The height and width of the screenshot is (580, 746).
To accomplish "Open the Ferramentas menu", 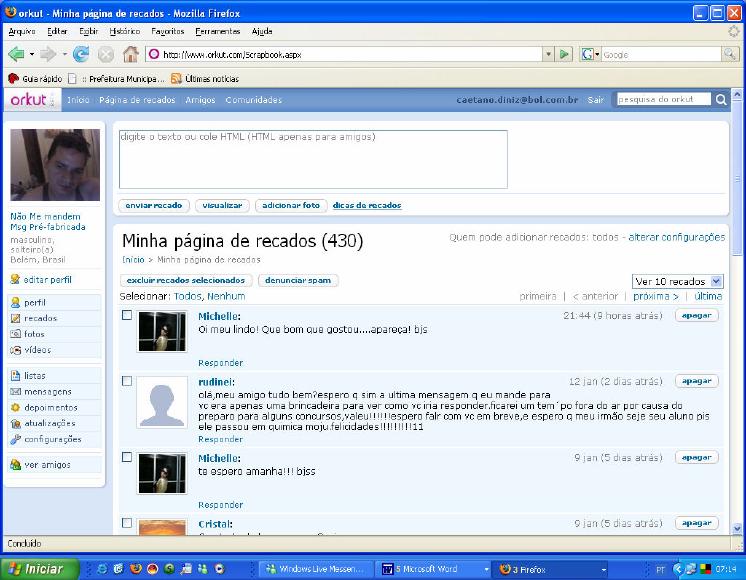I will [217, 31].
